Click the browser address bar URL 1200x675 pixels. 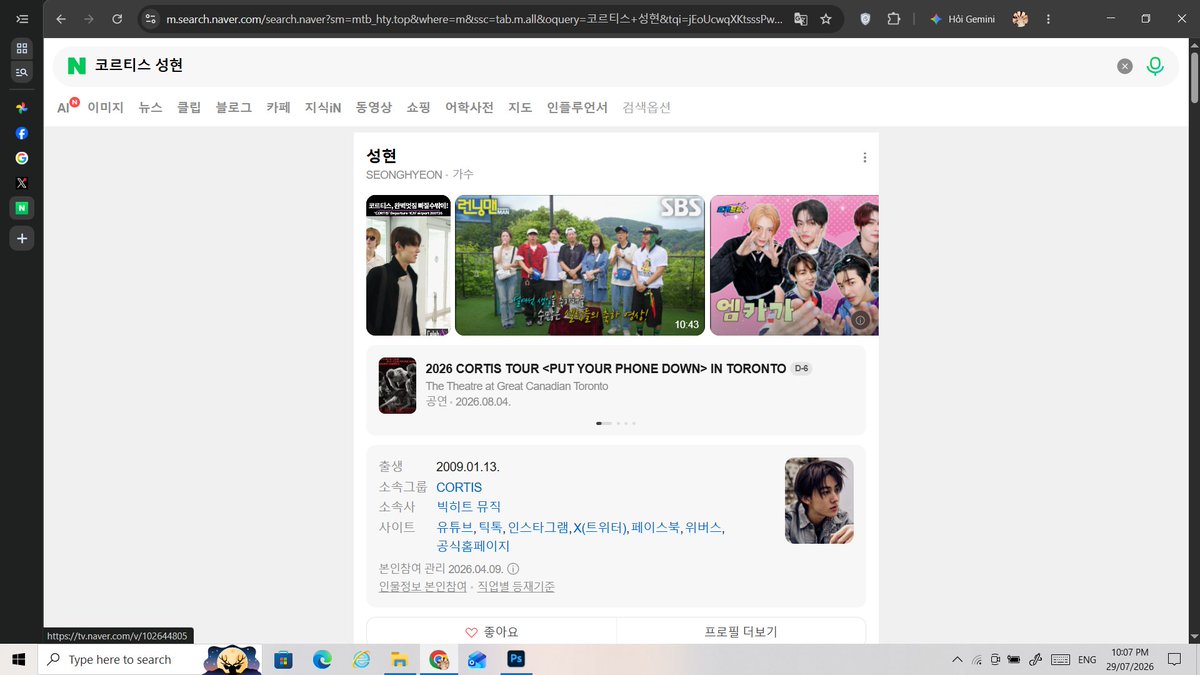(x=475, y=19)
